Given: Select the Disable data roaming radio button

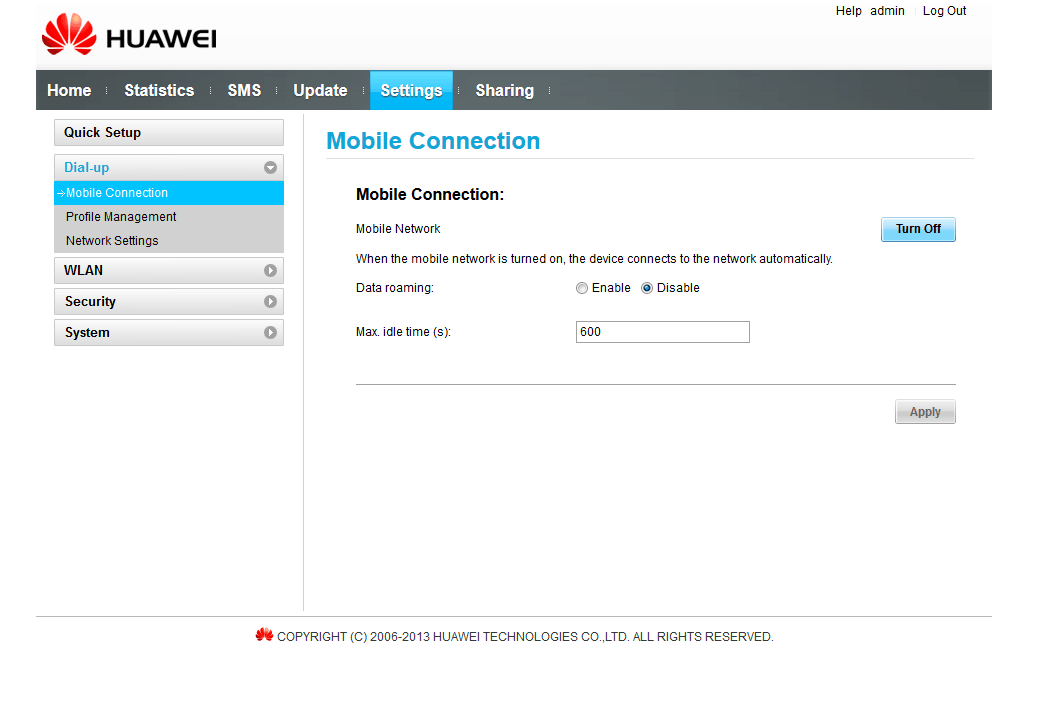Looking at the screenshot, I should pos(647,288).
